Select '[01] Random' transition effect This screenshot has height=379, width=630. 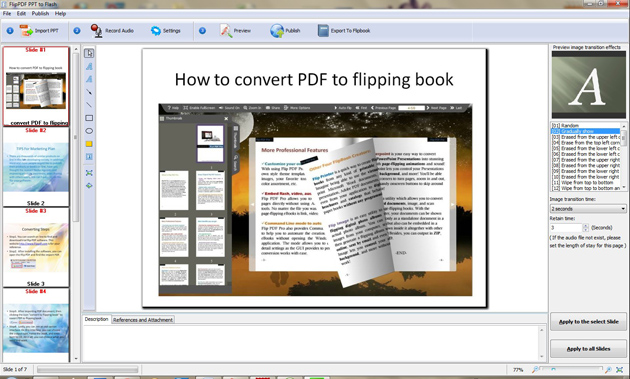coord(585,125)
